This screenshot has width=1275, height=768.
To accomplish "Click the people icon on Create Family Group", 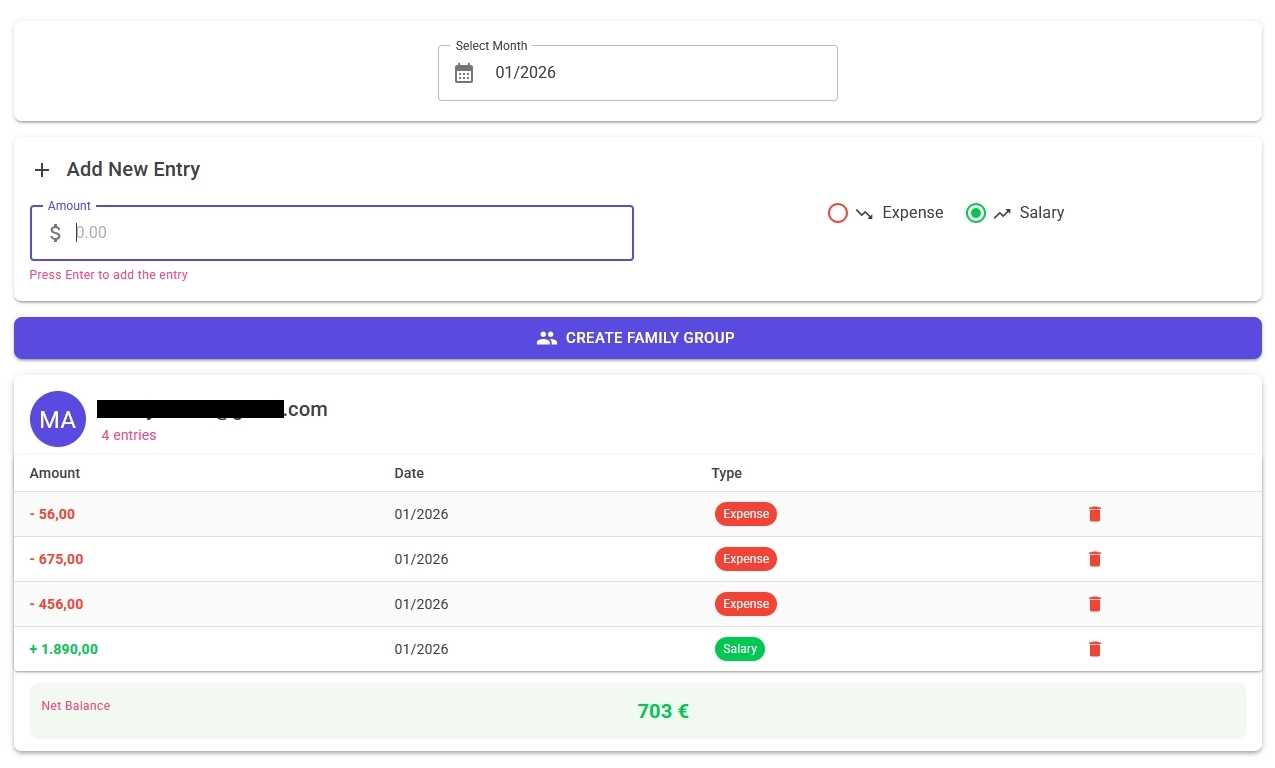I will (x=547, y=338).
